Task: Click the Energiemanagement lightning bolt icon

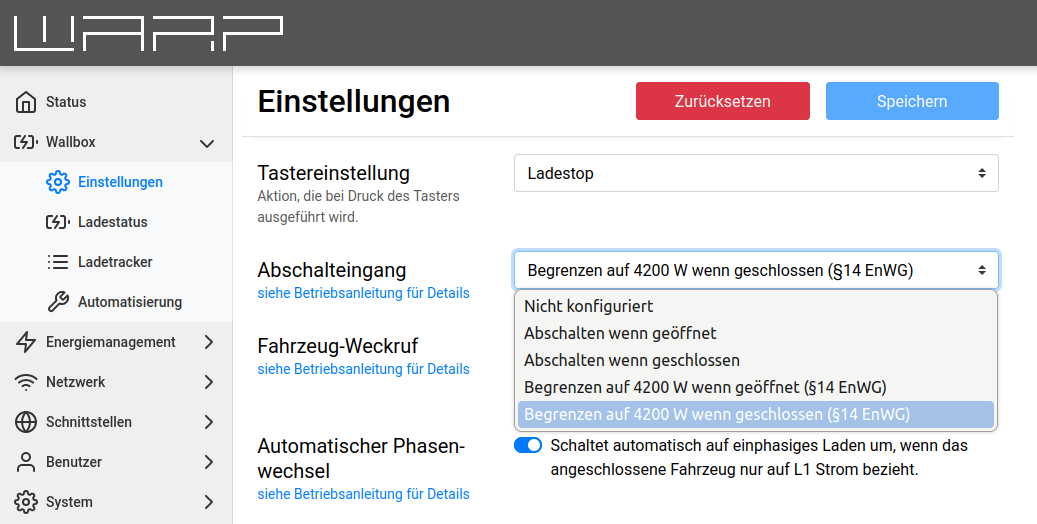Action: point(26,342)
